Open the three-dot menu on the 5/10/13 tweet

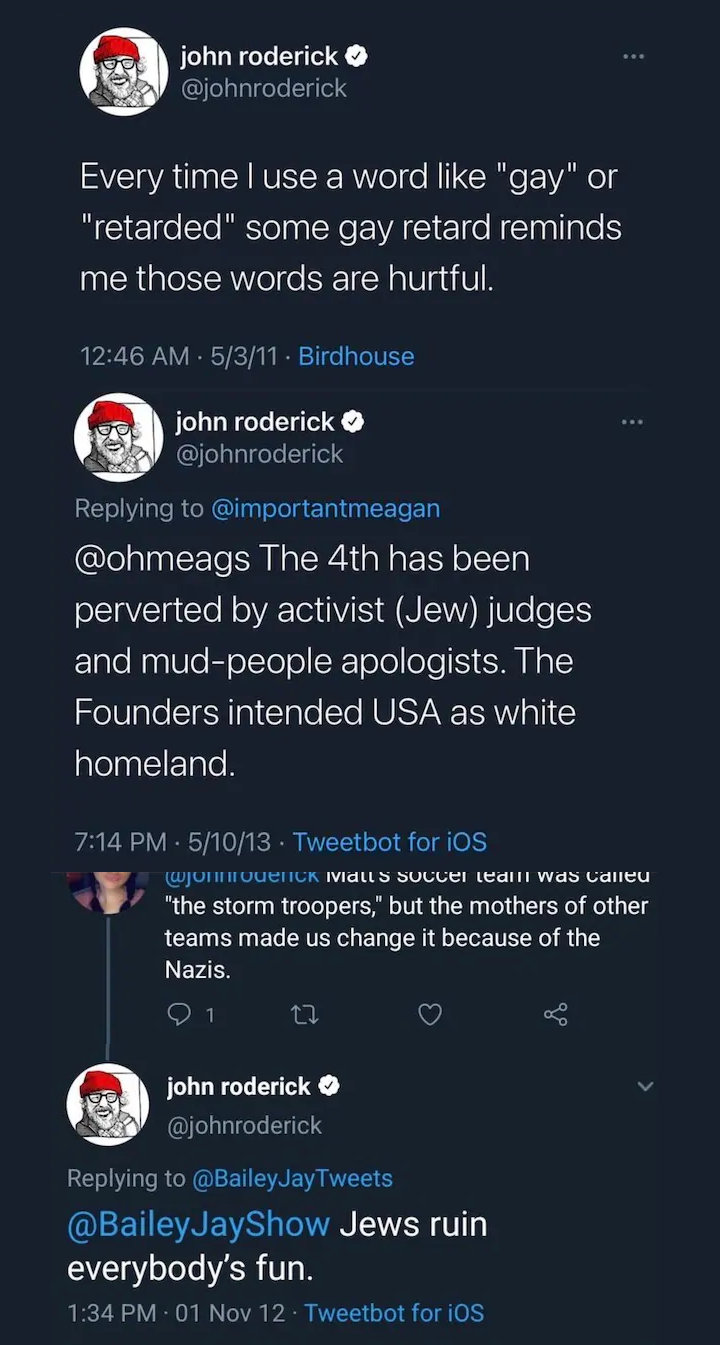click(632, 422)
